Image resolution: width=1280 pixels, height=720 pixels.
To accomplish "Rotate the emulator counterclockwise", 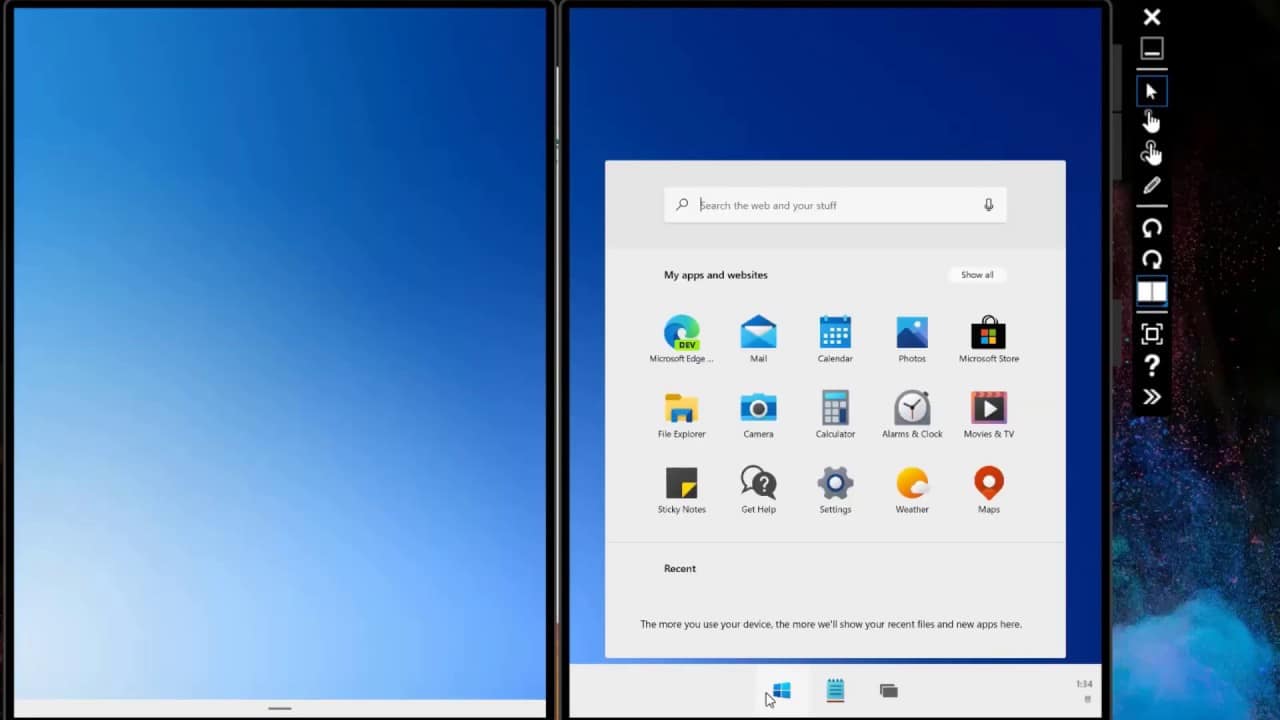I will point(1152,228).
